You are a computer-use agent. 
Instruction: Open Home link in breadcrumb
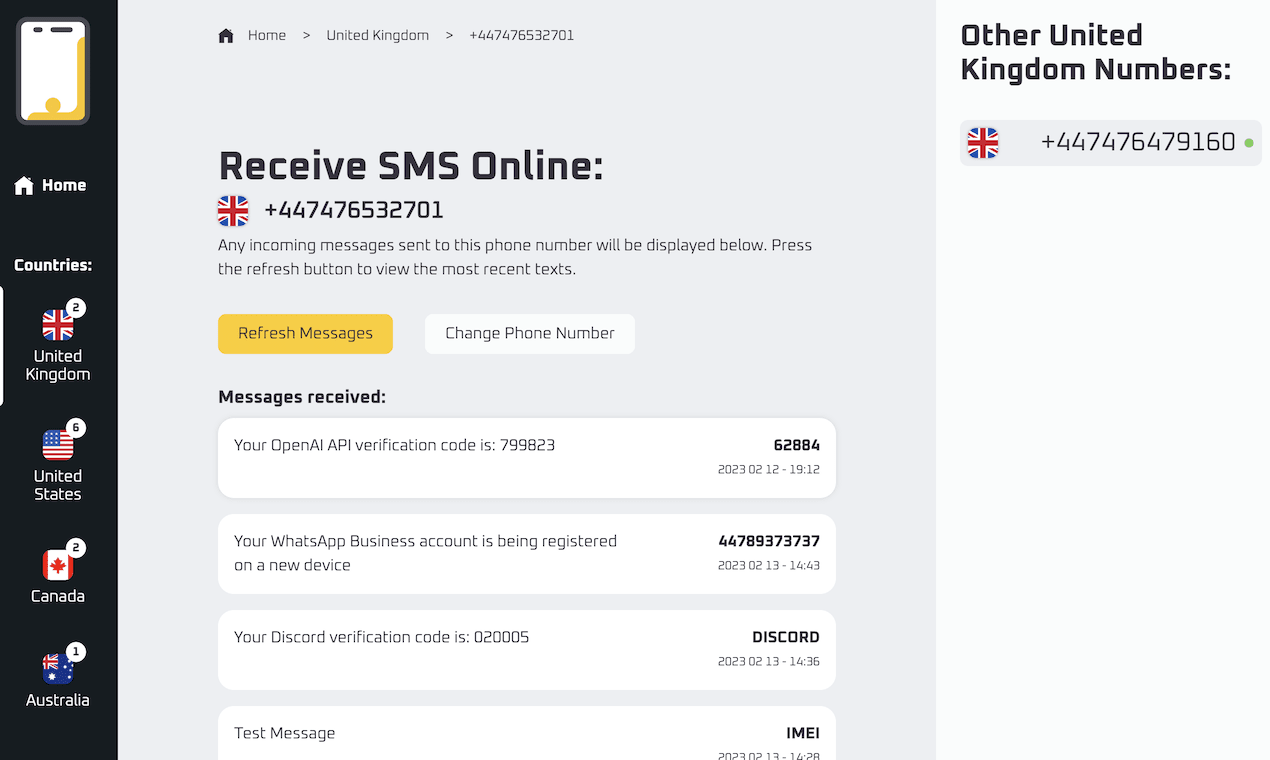pos(267,36)
